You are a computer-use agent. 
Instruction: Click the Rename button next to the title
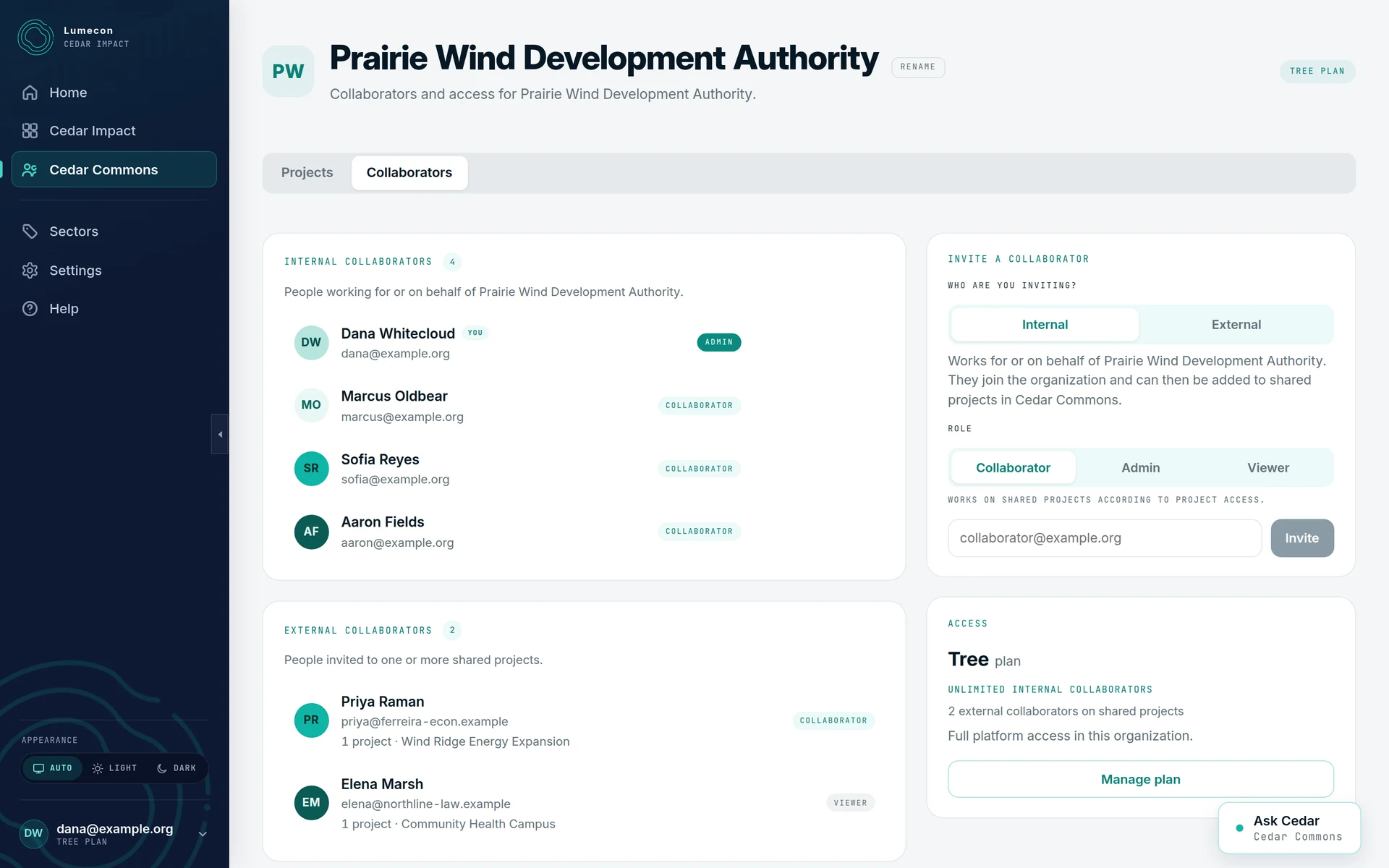coord(917,67)
